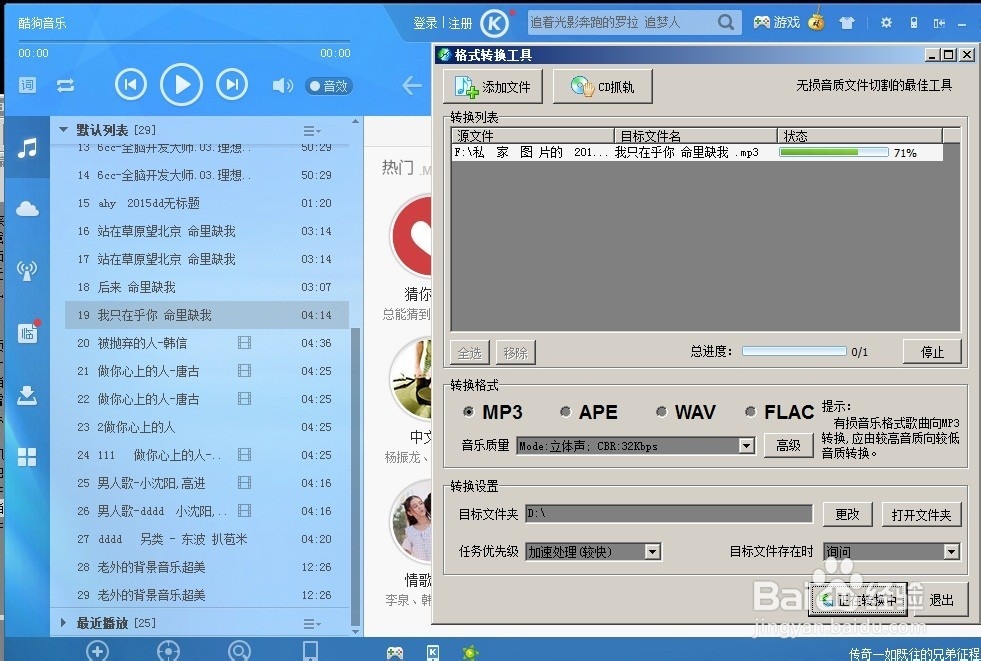Collapse the 默认列表 playlist group
Screen dimensions: 981x661
[x=63, y=129]
